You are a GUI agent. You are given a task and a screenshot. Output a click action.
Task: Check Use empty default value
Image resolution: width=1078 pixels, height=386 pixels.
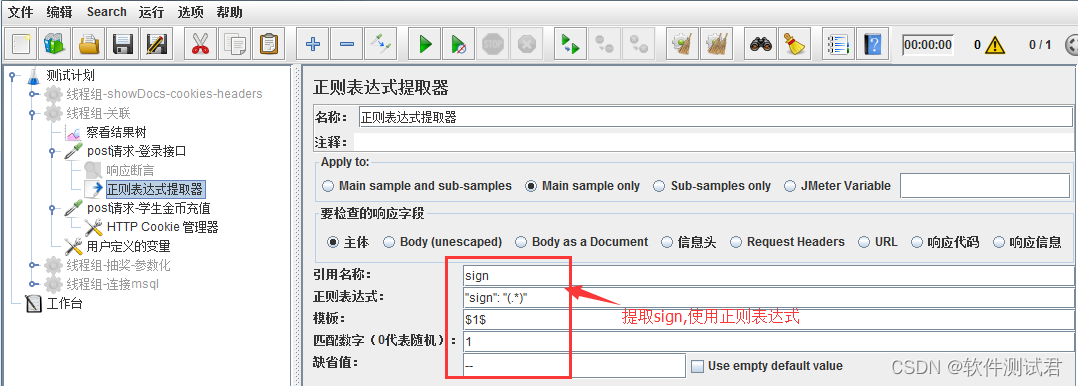697,366
